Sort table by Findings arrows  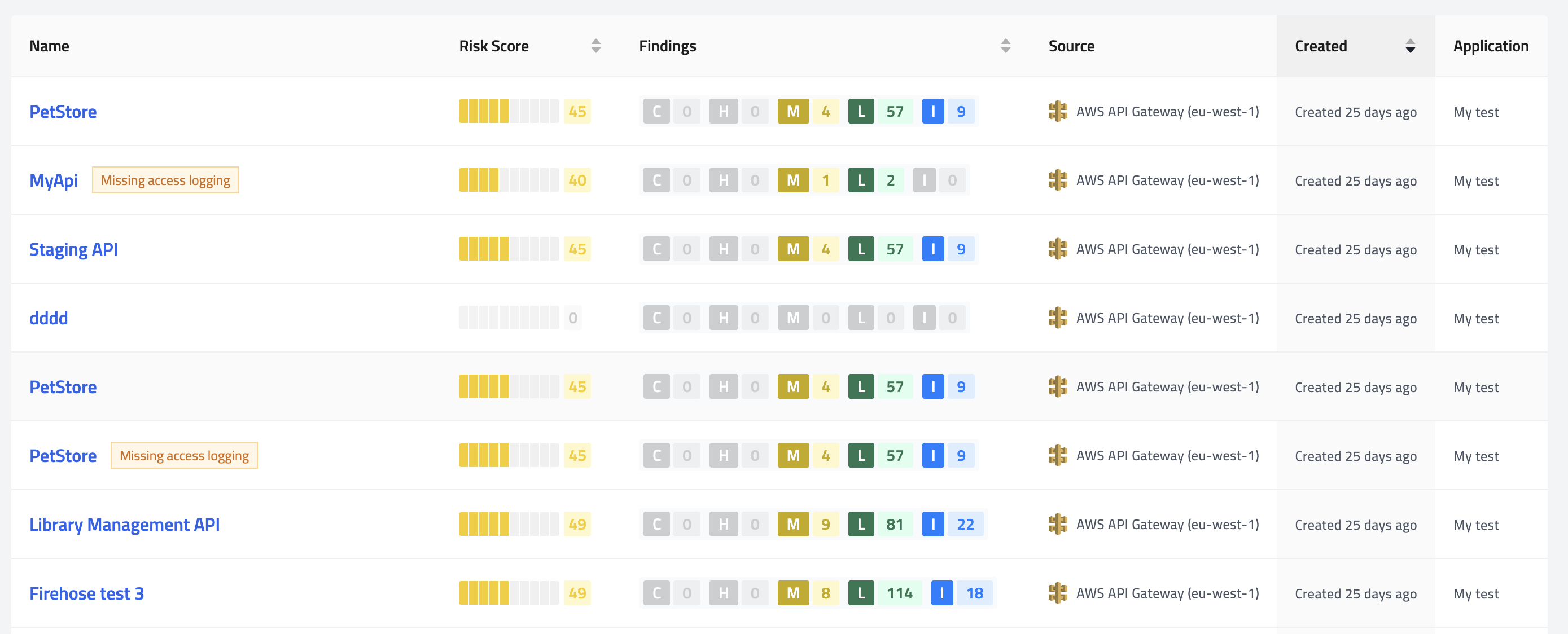pos(1005,46)
